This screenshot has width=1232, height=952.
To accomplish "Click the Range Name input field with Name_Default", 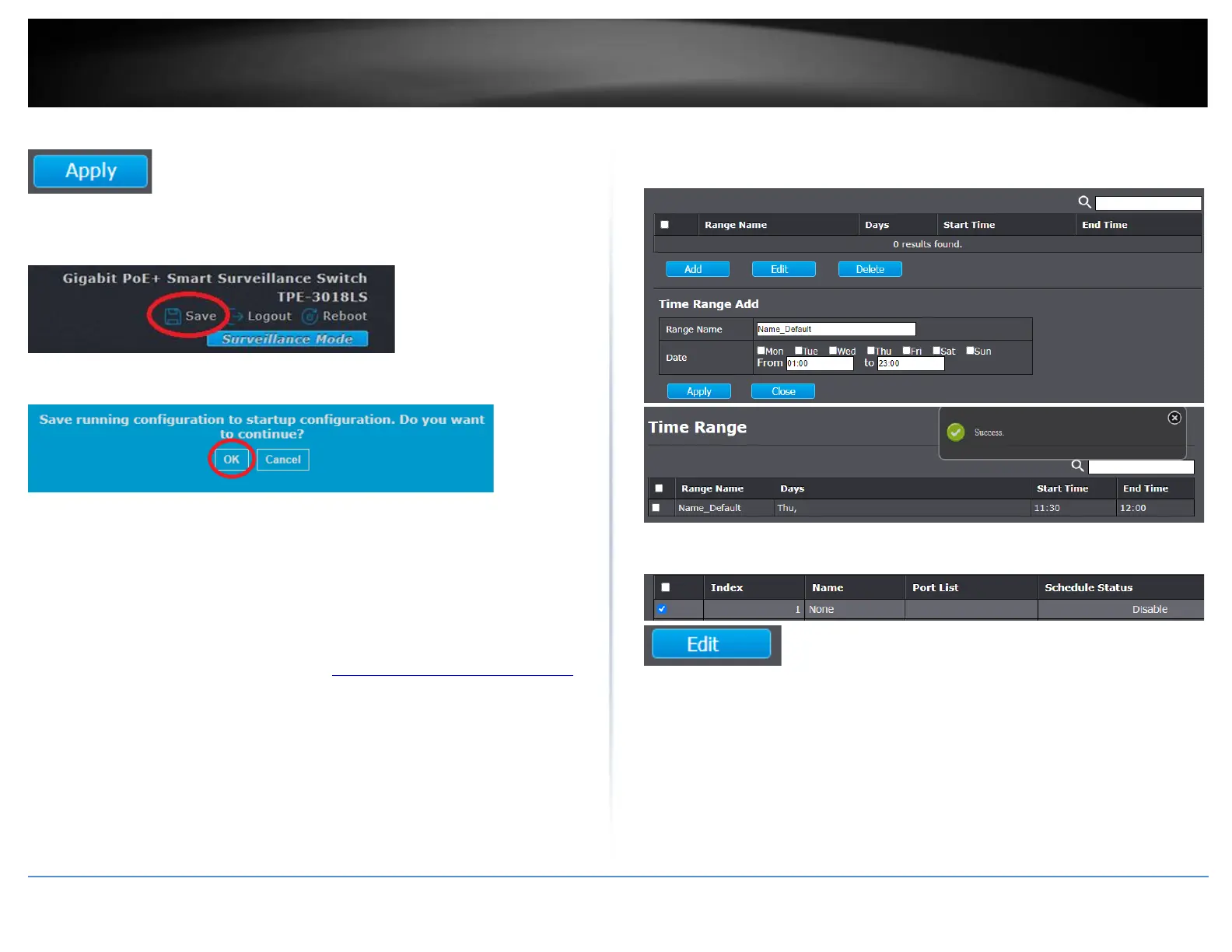I will 836,329.
